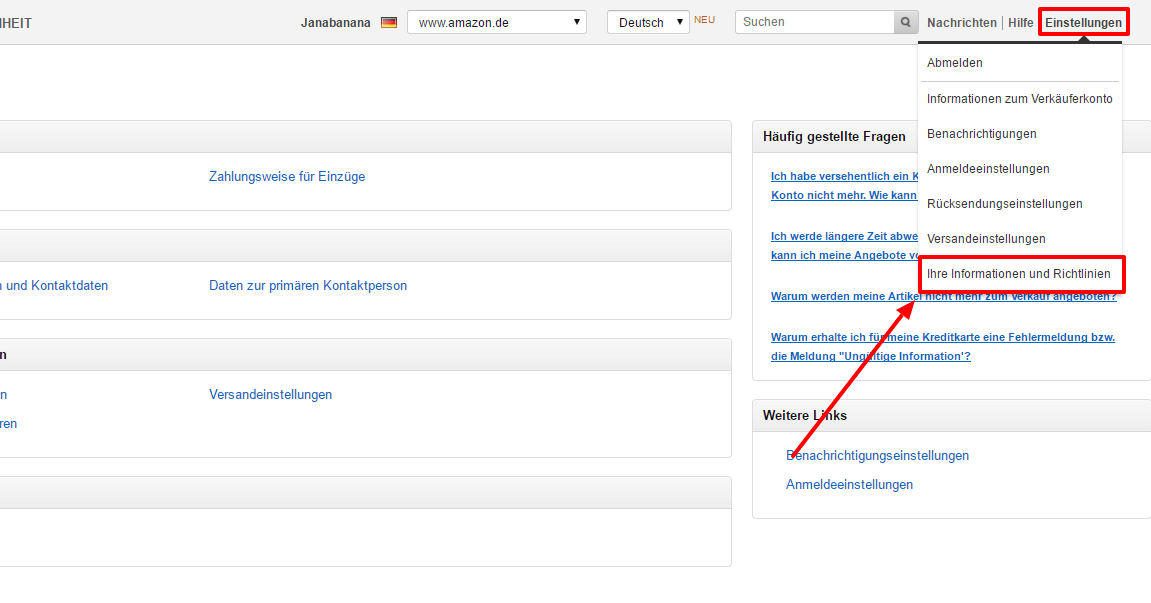Viewport: 1151px width, 603px height.
Task: Select Ihre Informationen und Richtlinien
Action: (1019, 274)
